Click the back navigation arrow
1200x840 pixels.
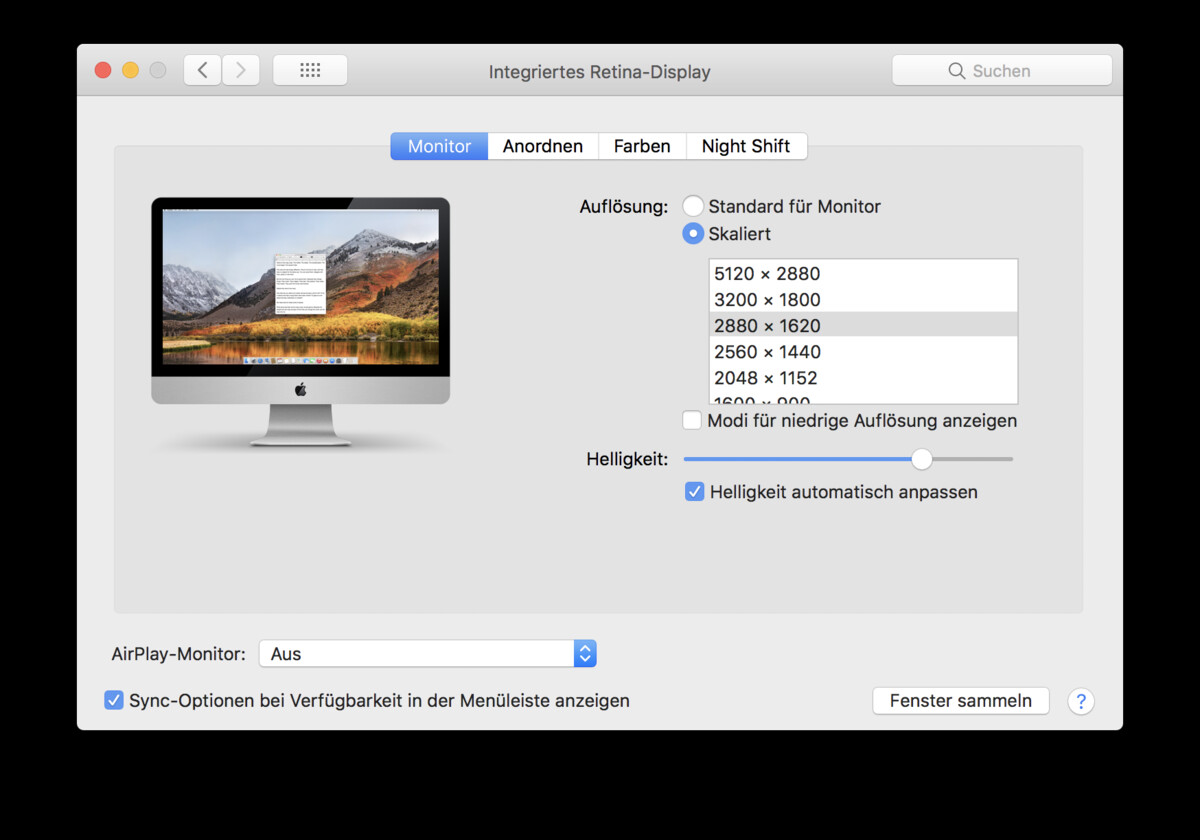(x=201, y=70)
